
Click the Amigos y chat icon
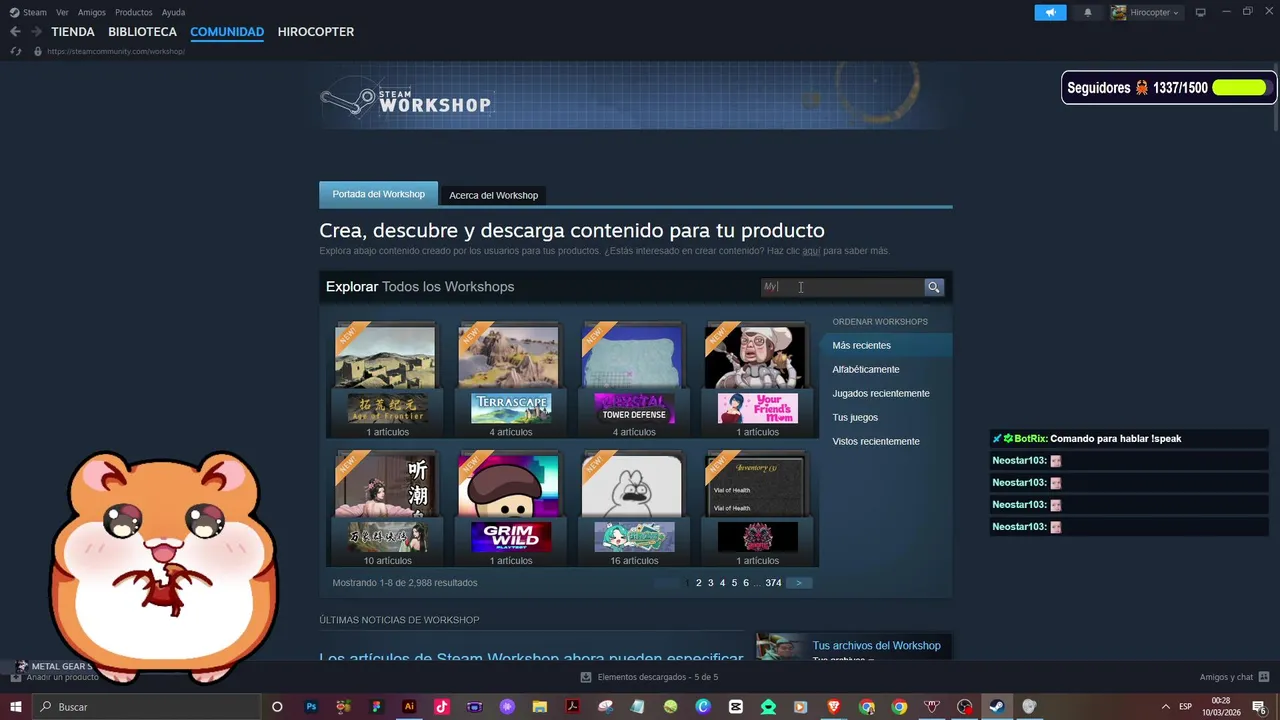tap(1264, 677)
